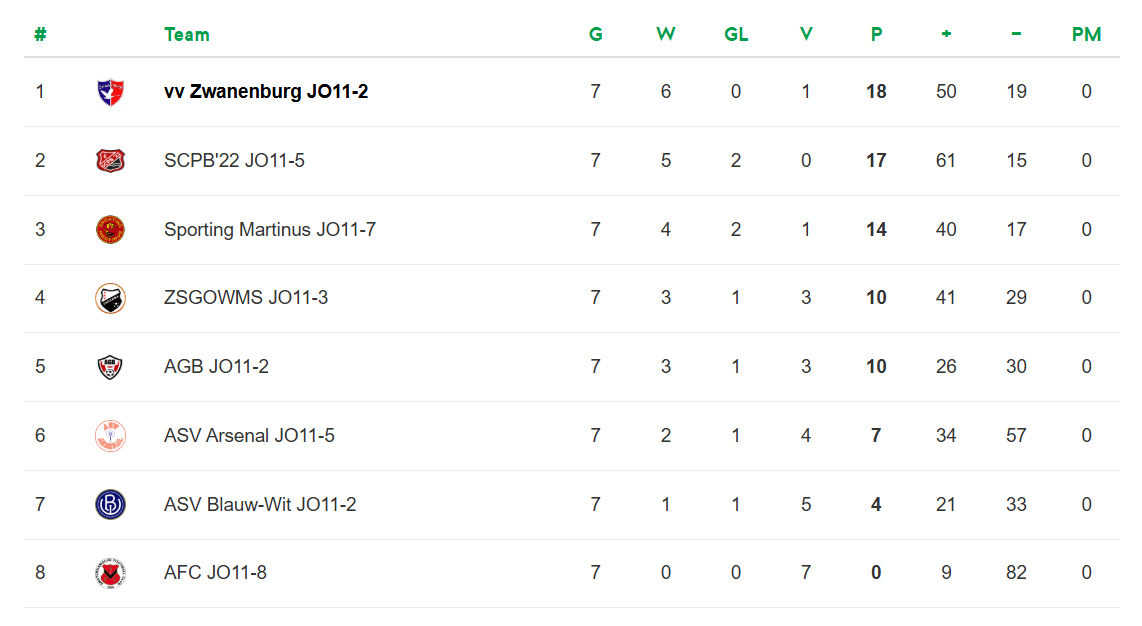Click the Sporting Martinus club logo
The width and height of the screenshot is (1142, 626).
[110, 230]
